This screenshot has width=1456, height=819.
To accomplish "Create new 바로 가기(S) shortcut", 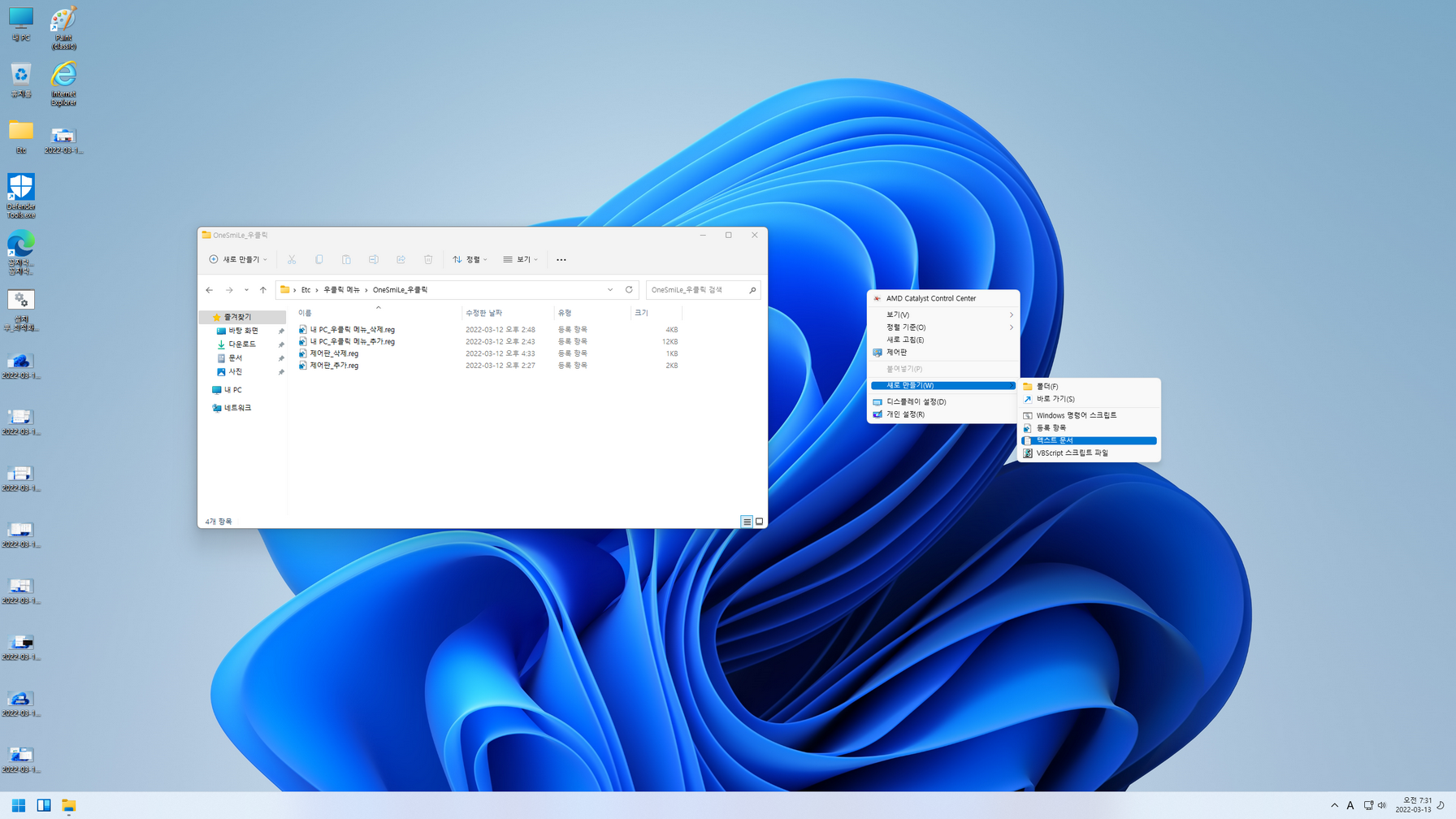I will pos(1089,399).
